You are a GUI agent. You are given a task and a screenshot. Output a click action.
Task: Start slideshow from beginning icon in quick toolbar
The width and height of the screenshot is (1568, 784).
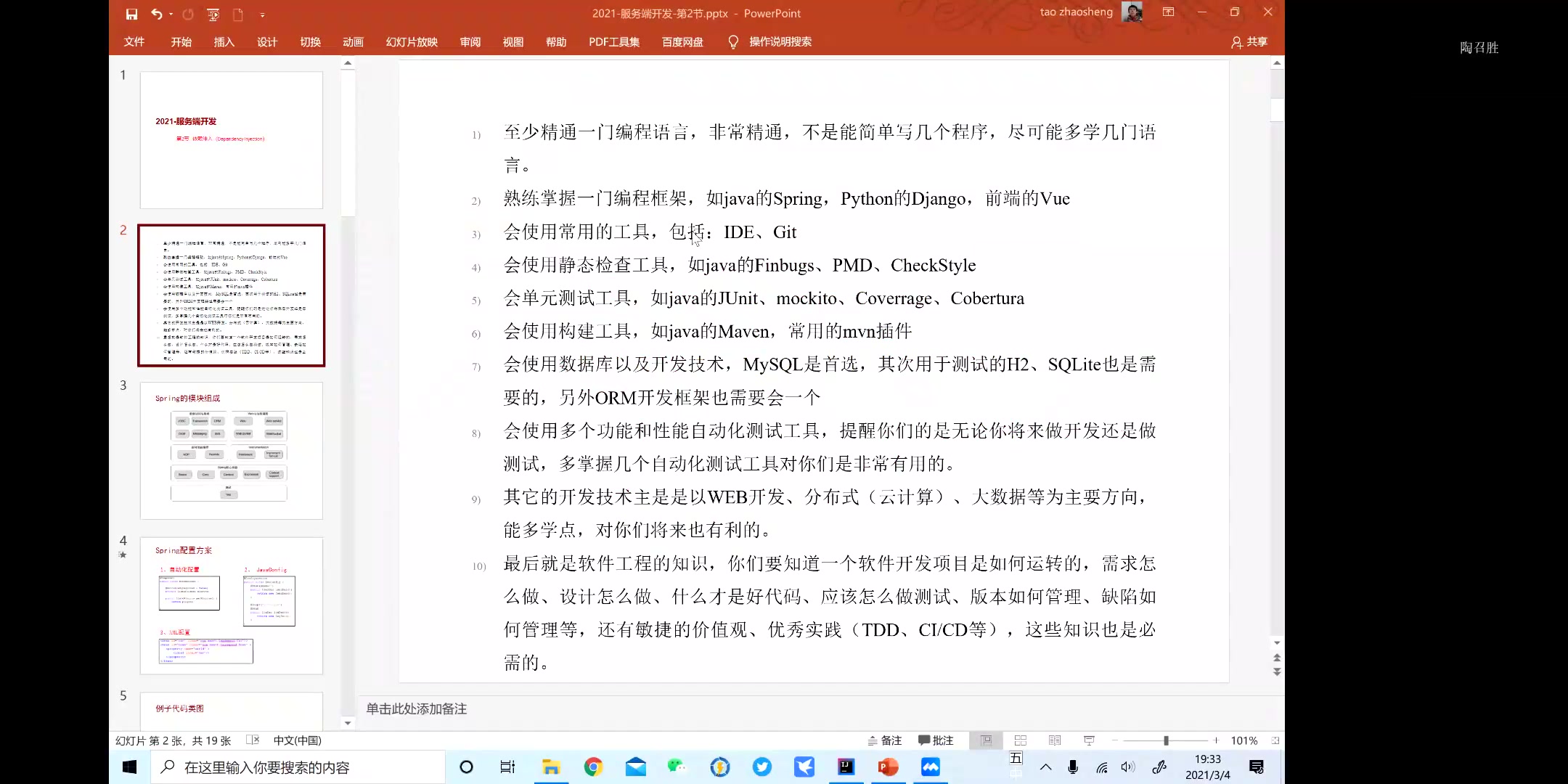pyautogui.click(x=213, y=14)
